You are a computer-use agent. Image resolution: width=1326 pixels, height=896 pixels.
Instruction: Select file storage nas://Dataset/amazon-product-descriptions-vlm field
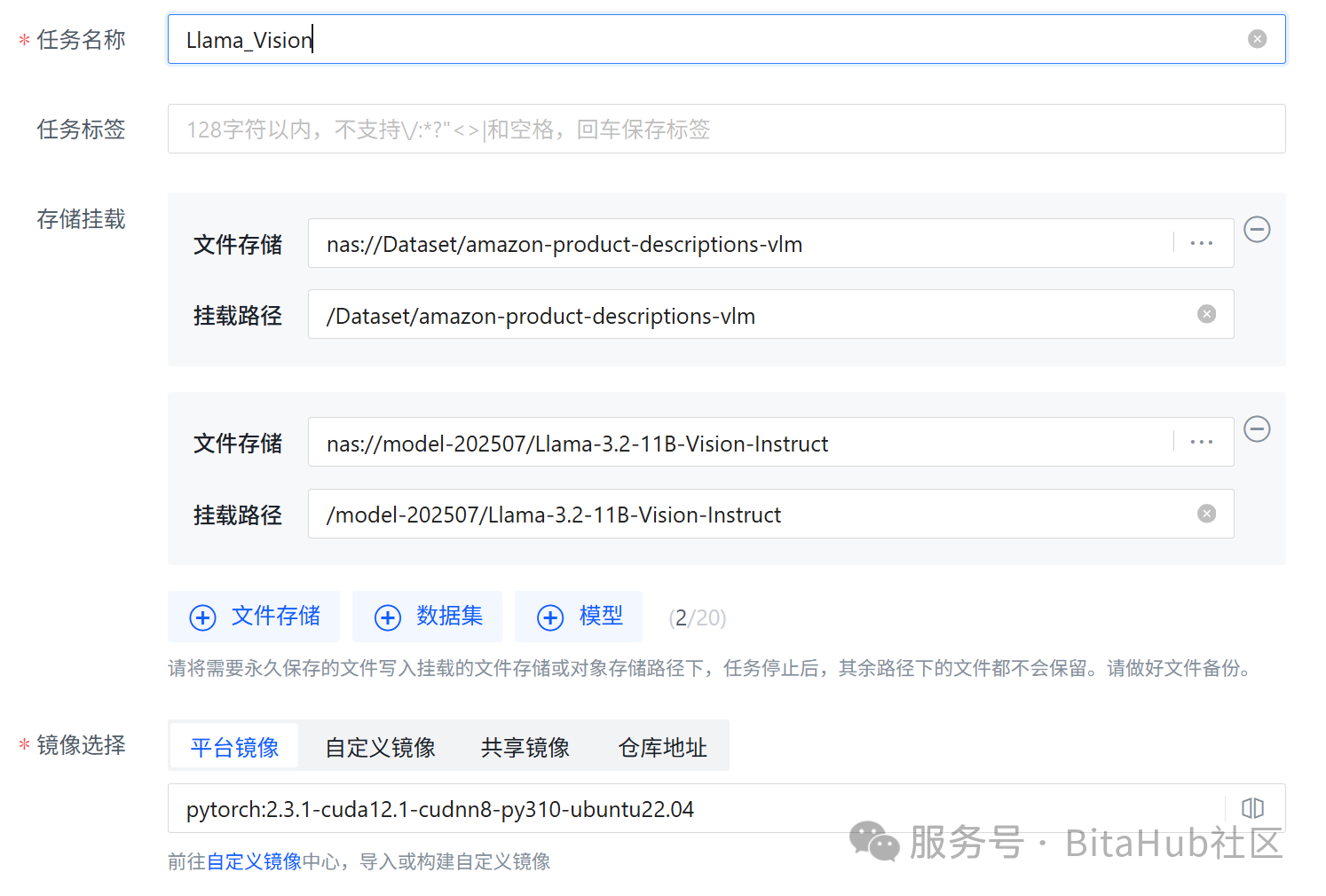point(770,243)
